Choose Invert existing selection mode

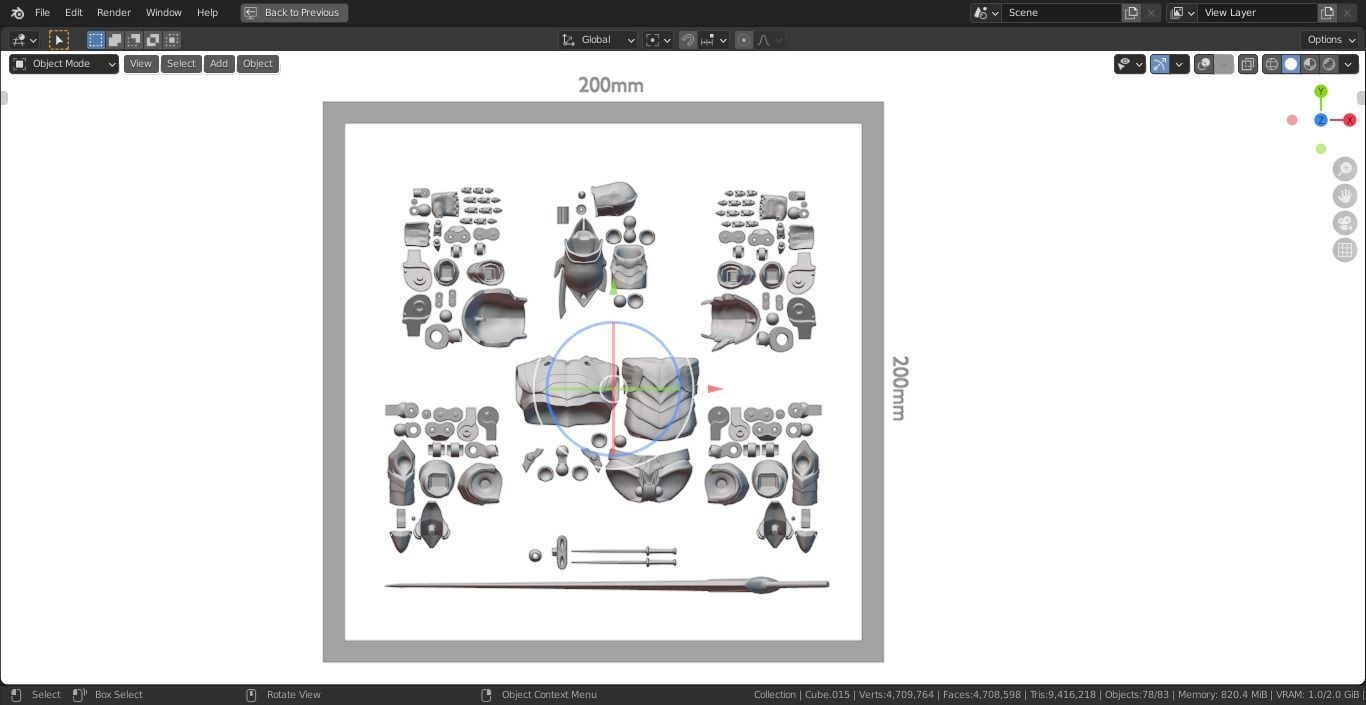point(153,40)
